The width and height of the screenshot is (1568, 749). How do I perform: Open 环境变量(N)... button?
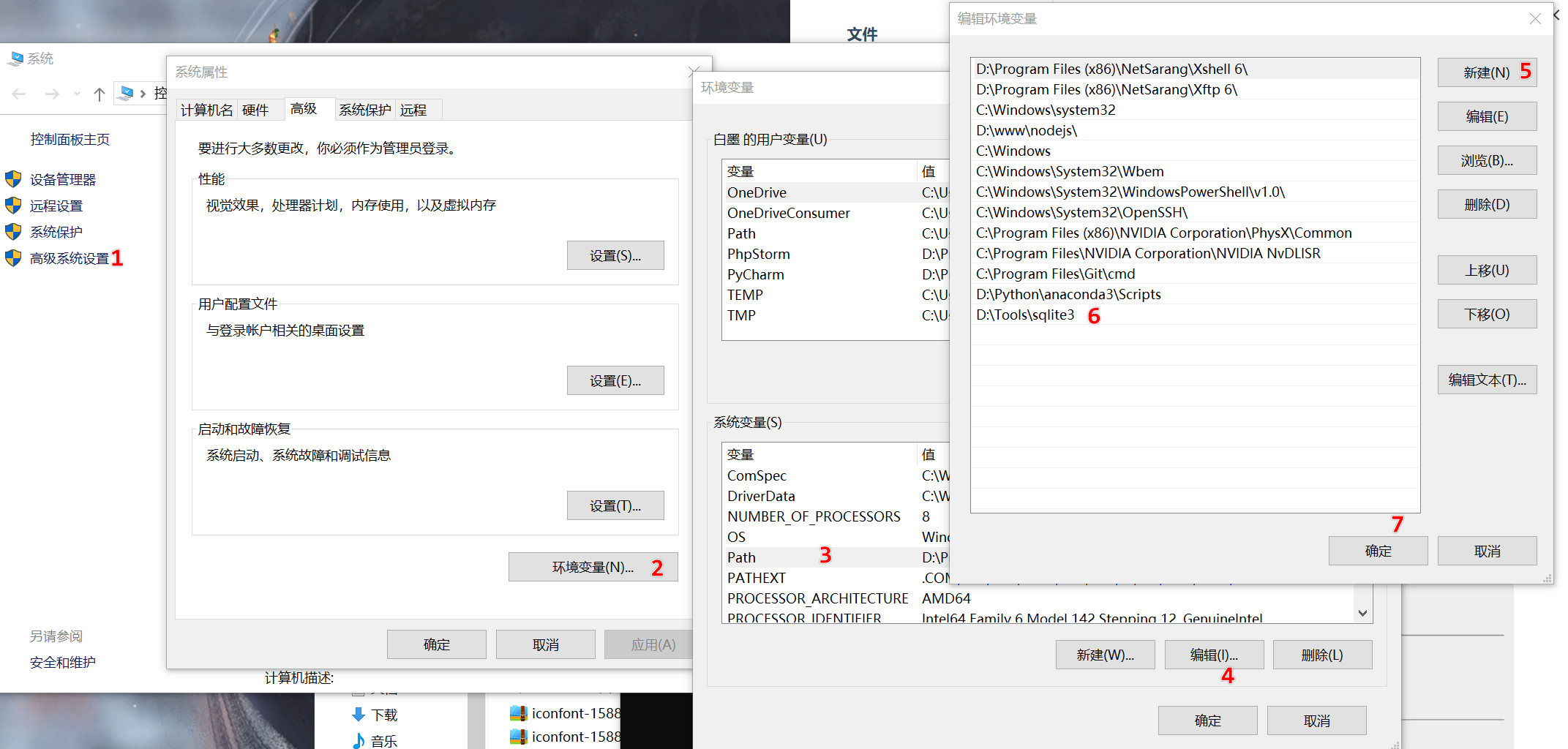593,567
